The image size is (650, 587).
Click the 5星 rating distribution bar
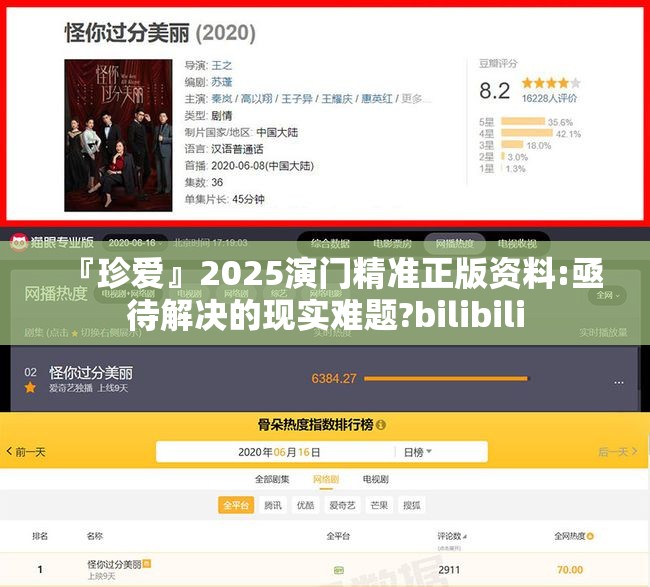pos(523,121)
